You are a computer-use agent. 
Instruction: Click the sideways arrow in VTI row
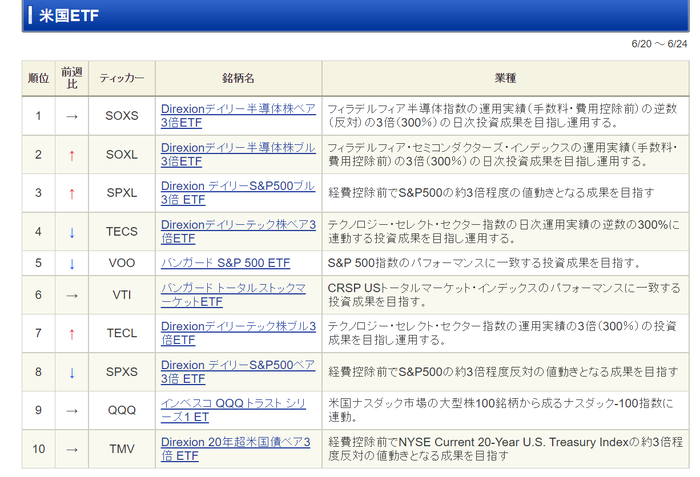point(72,296)
